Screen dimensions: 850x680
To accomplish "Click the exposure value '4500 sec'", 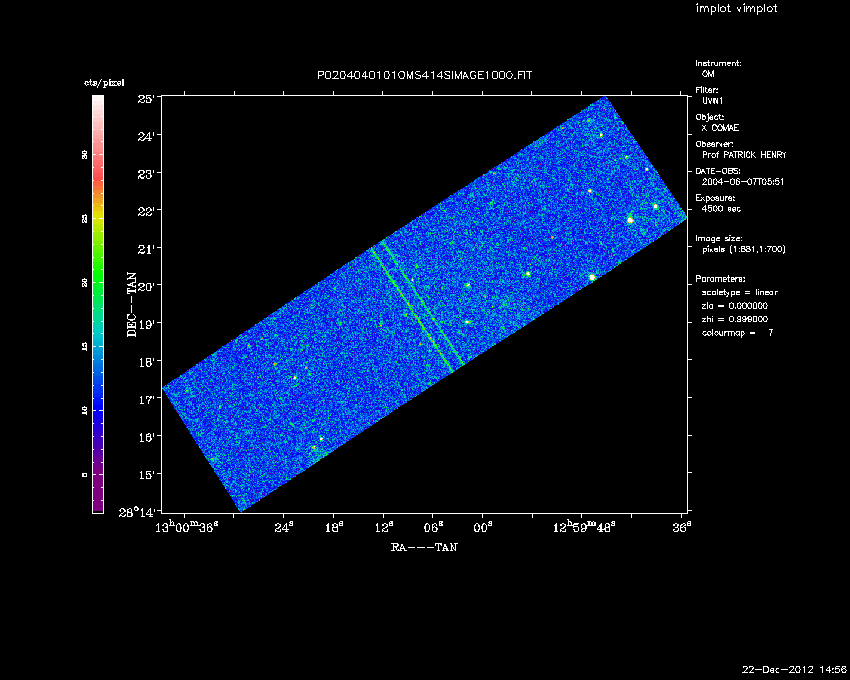I will pyautogui.click(x=721, y=209).
